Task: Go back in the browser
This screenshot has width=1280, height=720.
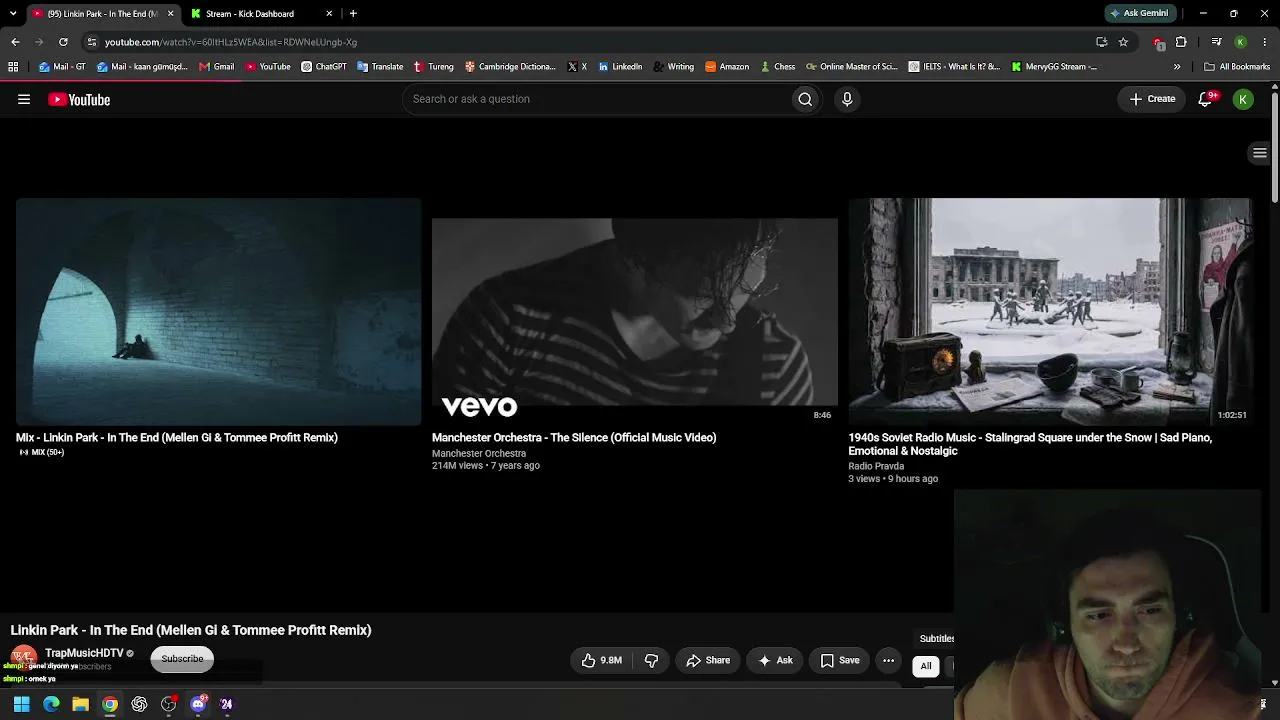Action: point(15,42)
